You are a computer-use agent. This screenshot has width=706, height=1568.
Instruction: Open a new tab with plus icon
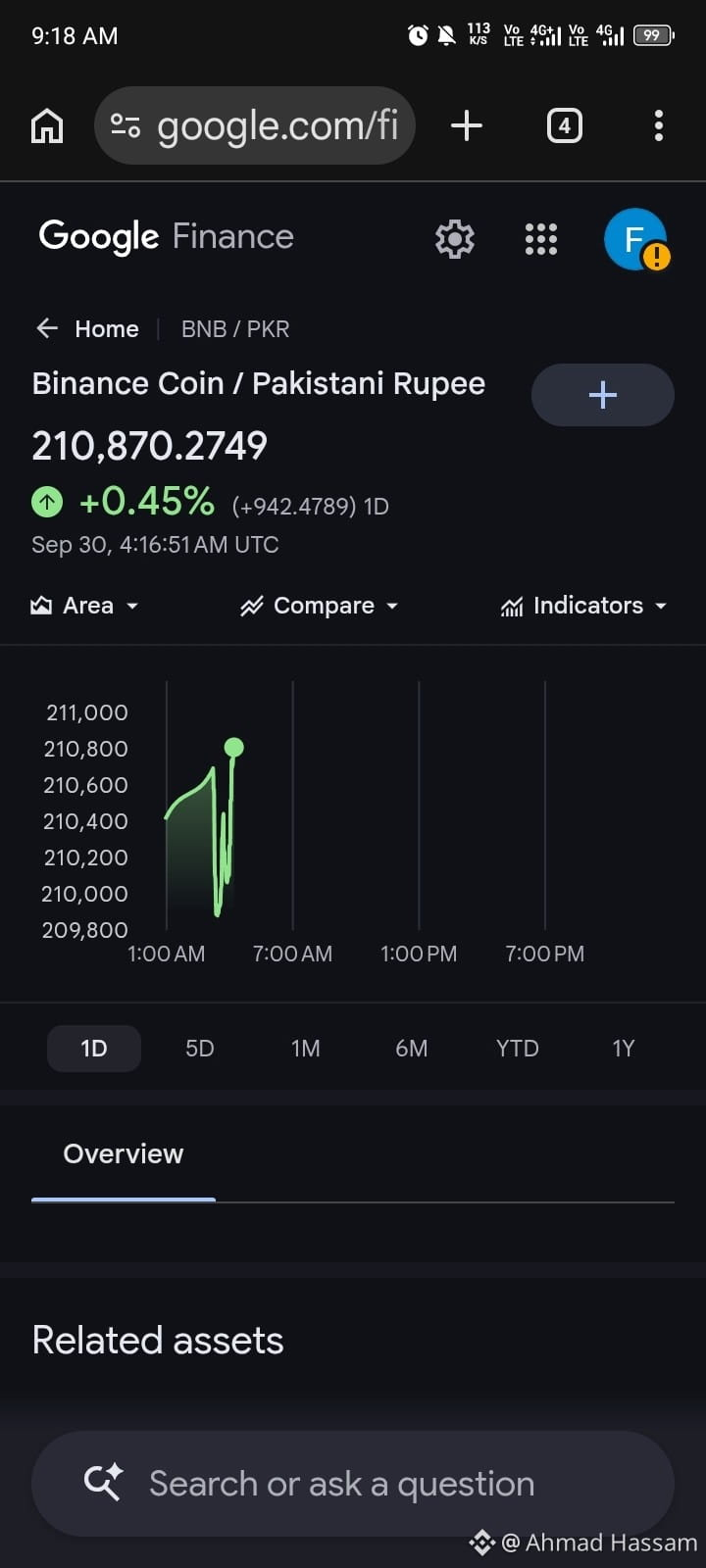pos(467,125)
